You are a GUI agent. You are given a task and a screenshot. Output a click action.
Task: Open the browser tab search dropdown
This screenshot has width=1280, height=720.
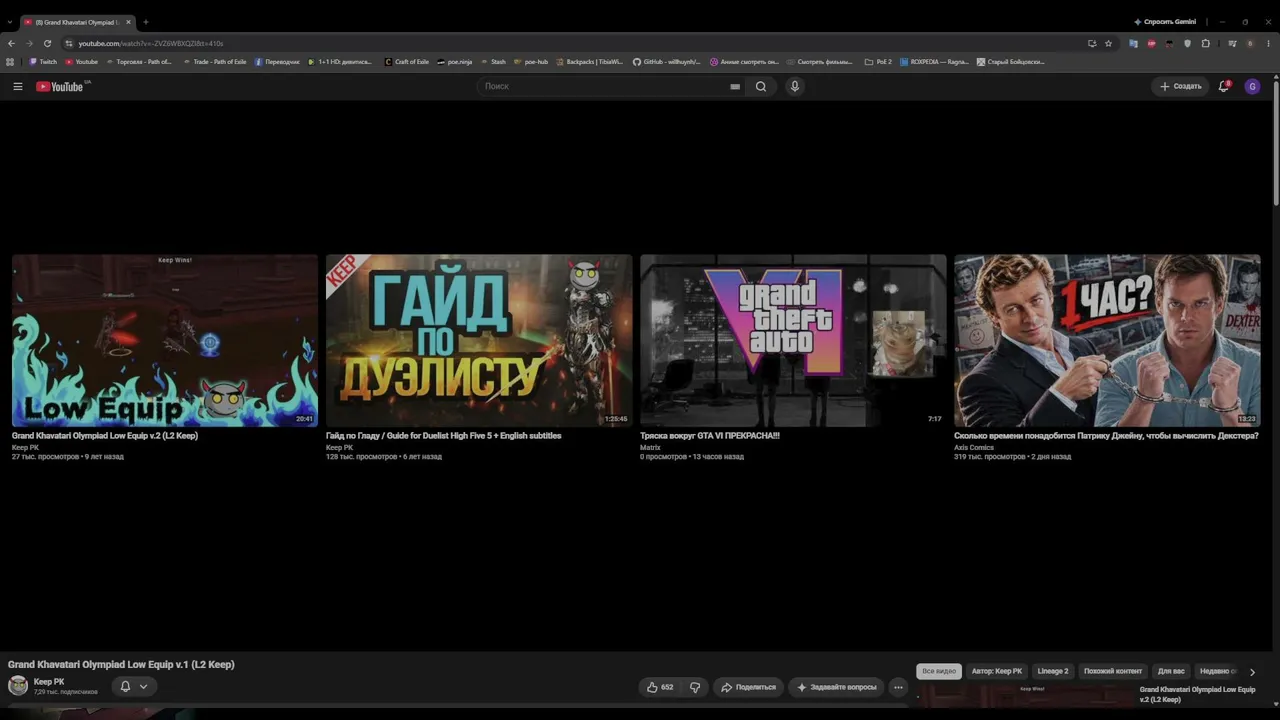pyautogui.click(x=10, y=22)
